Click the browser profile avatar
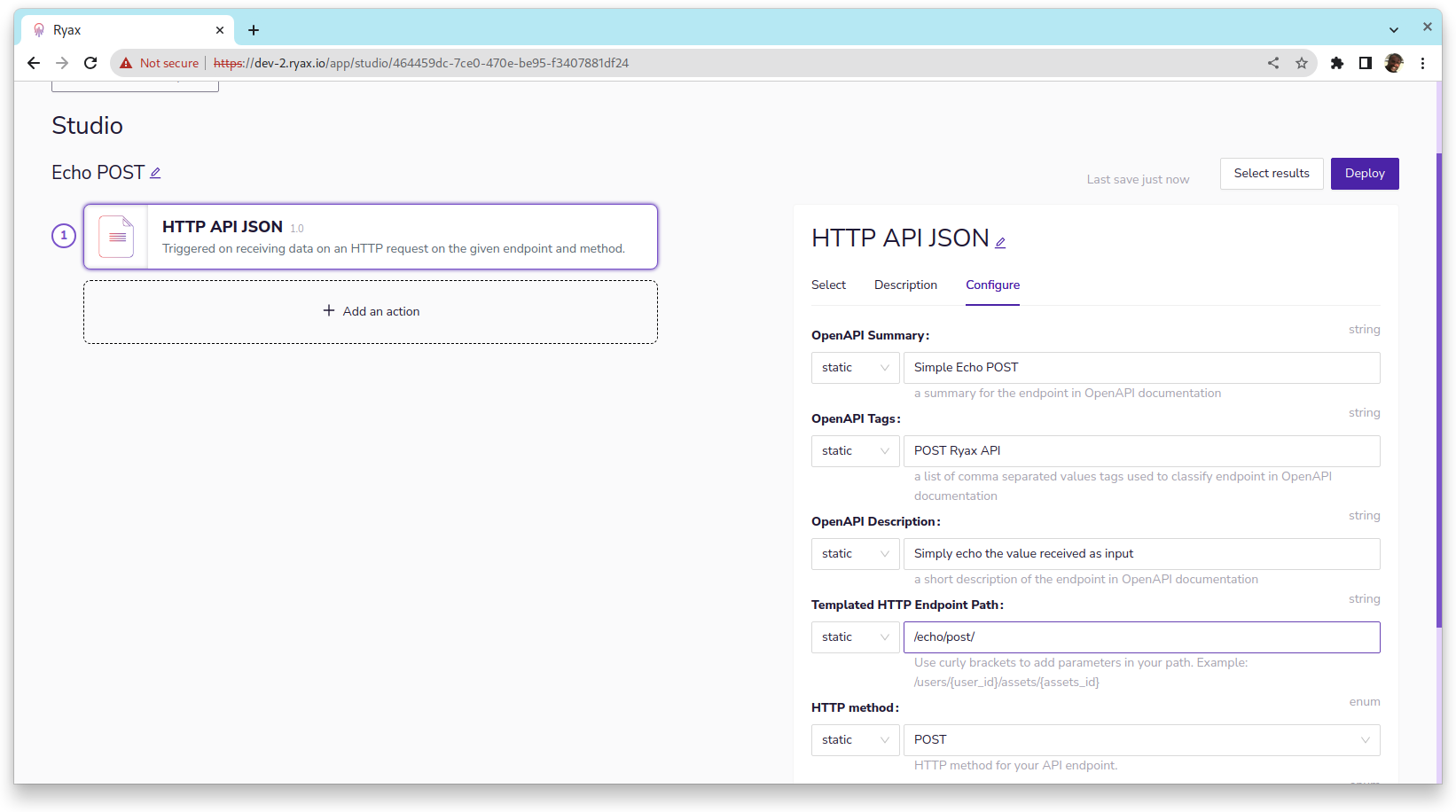Image resolution: width=1456 pixels, height=812 pixels. click(x=1394, y=63)
